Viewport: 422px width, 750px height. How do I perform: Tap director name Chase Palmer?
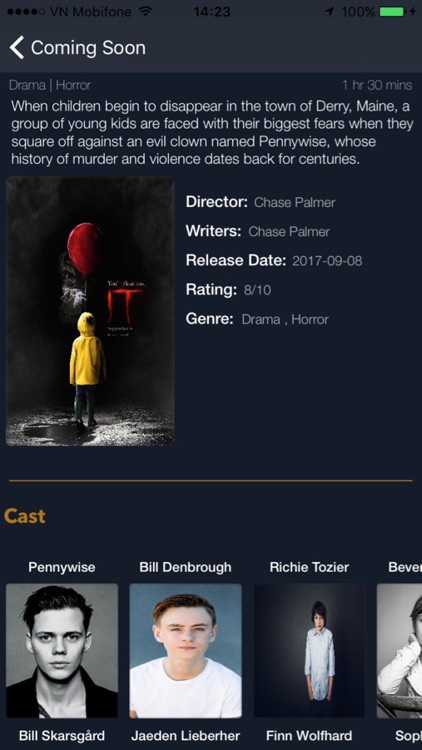tap(295, 202)
